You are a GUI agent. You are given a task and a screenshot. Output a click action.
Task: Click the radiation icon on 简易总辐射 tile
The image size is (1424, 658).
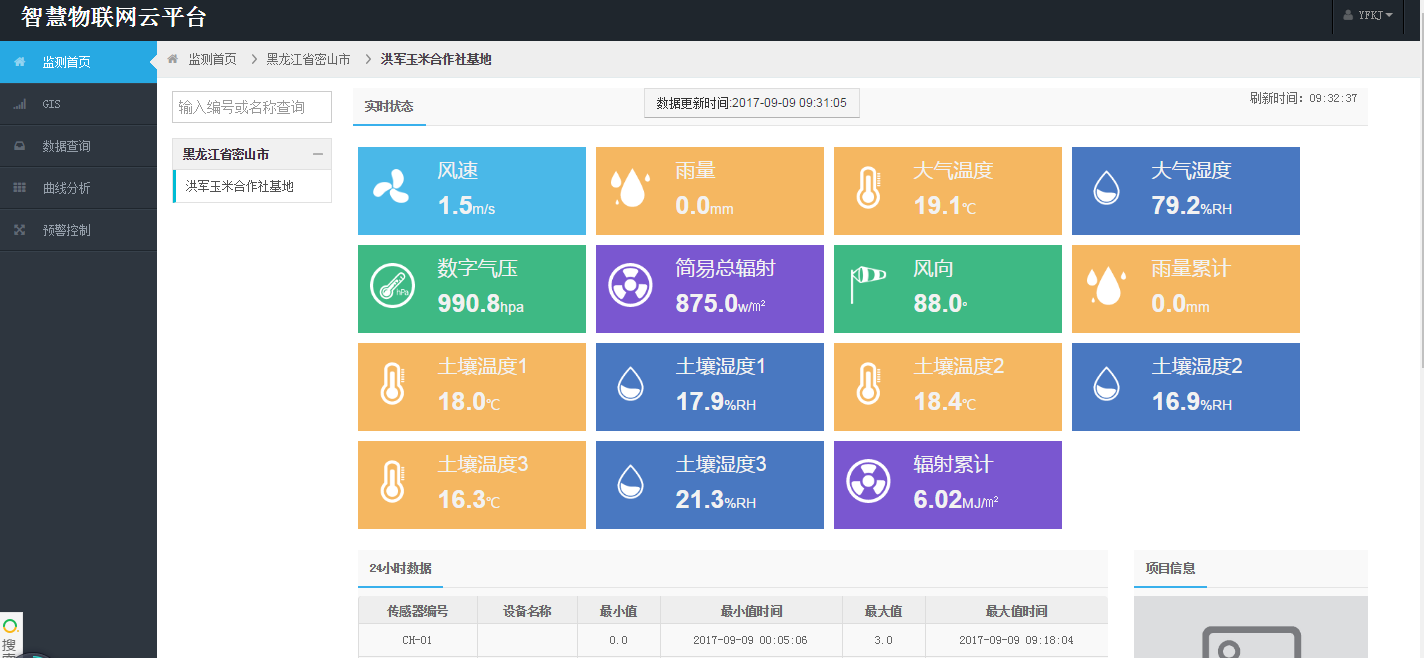630,283
